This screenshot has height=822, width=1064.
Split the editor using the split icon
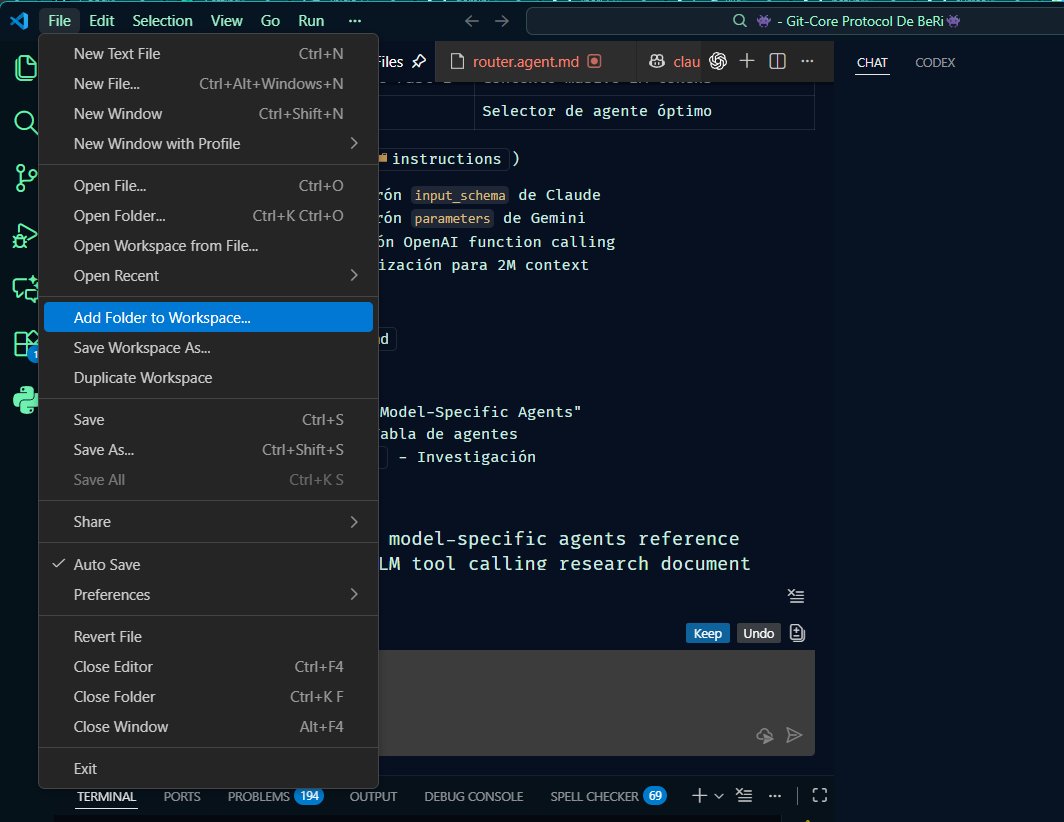[x=777, y=61]
